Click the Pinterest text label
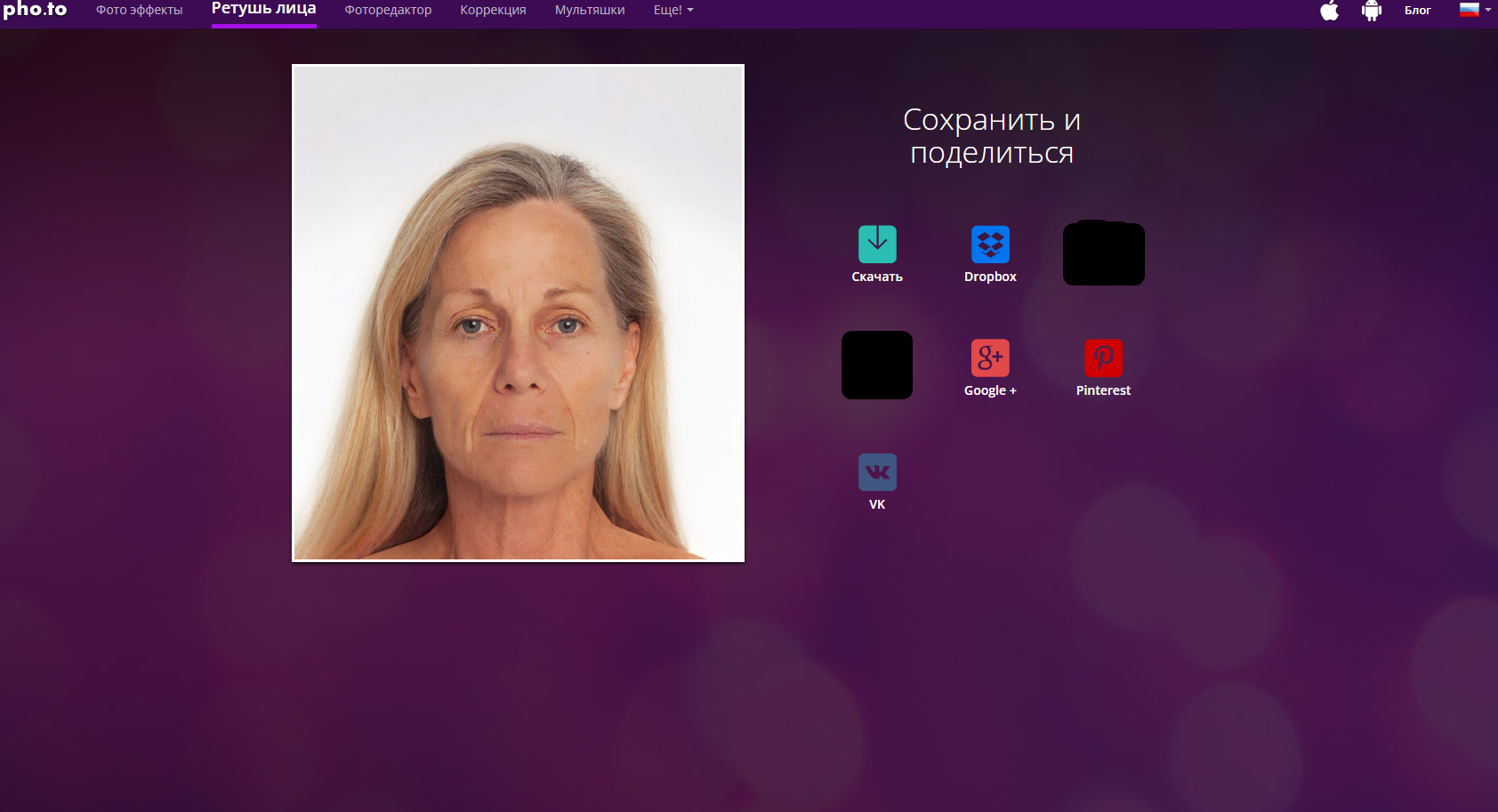 (x=1103, y=390)
